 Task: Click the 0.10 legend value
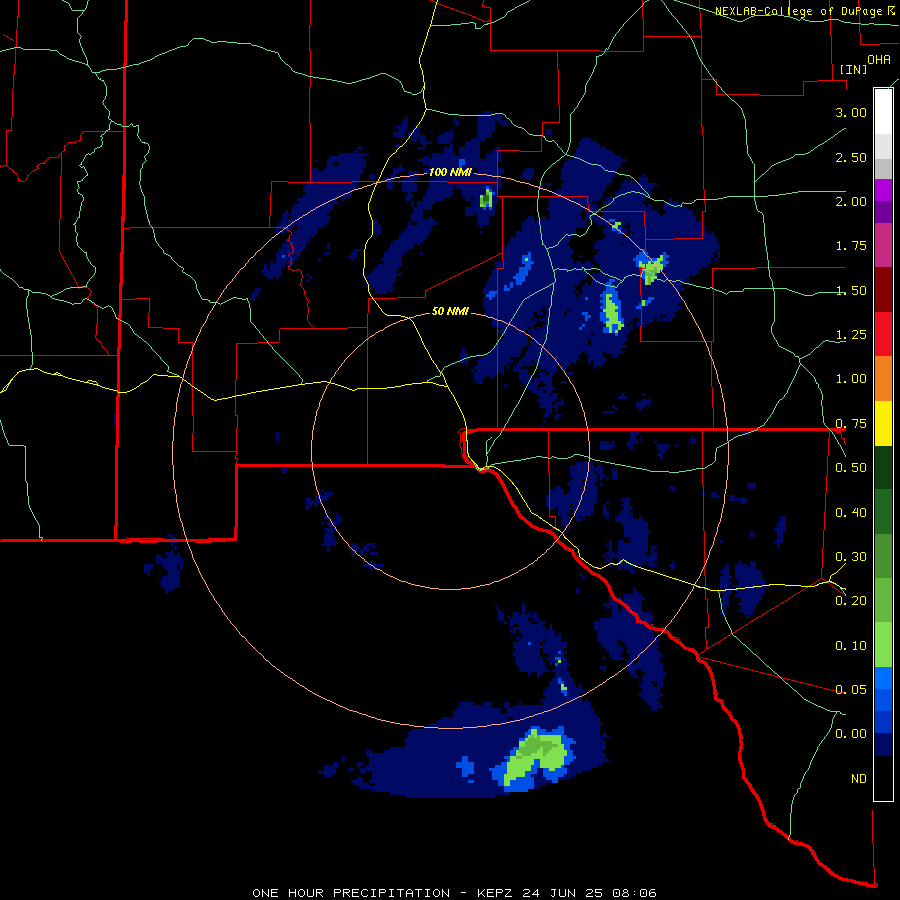[851, 646]
